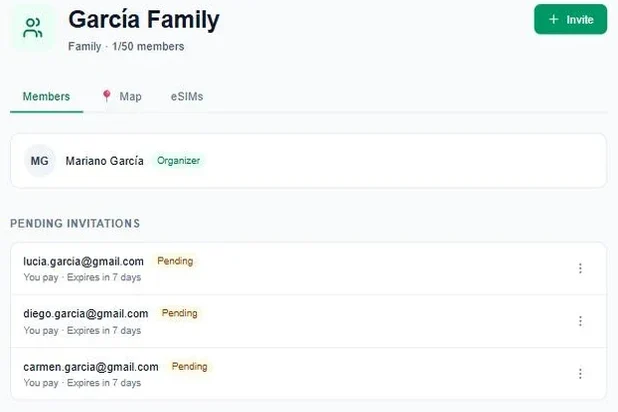Click the Organizer badge next to Mariano
The width and height of the screenshot is (618, 412).
click(179, 160)
